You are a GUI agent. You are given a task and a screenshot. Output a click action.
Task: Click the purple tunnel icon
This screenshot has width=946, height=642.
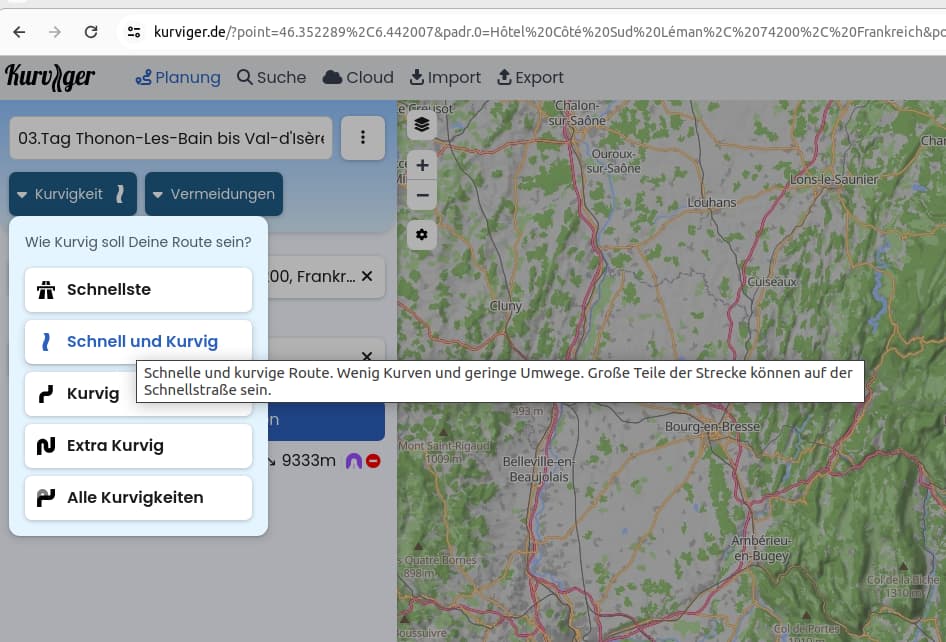tap(353, 461)
